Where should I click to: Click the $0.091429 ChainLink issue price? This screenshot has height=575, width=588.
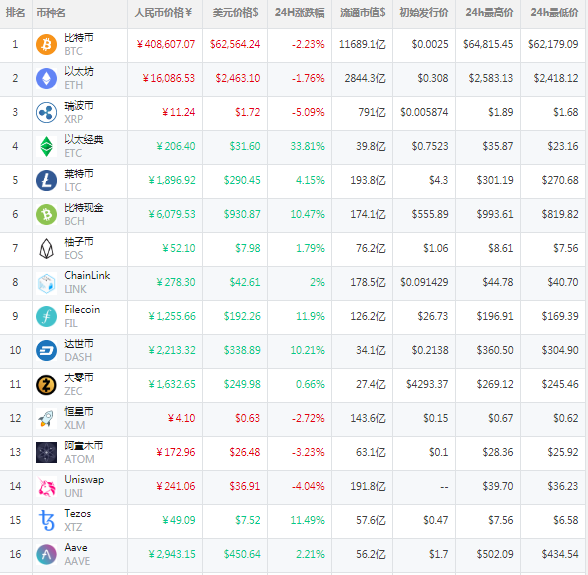pos(424,282)
